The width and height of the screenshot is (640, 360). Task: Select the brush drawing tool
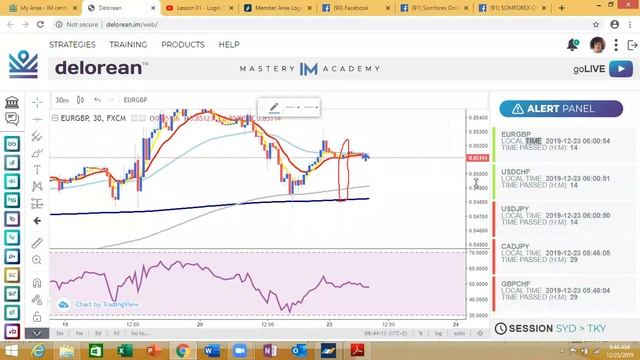click(37, 153)
